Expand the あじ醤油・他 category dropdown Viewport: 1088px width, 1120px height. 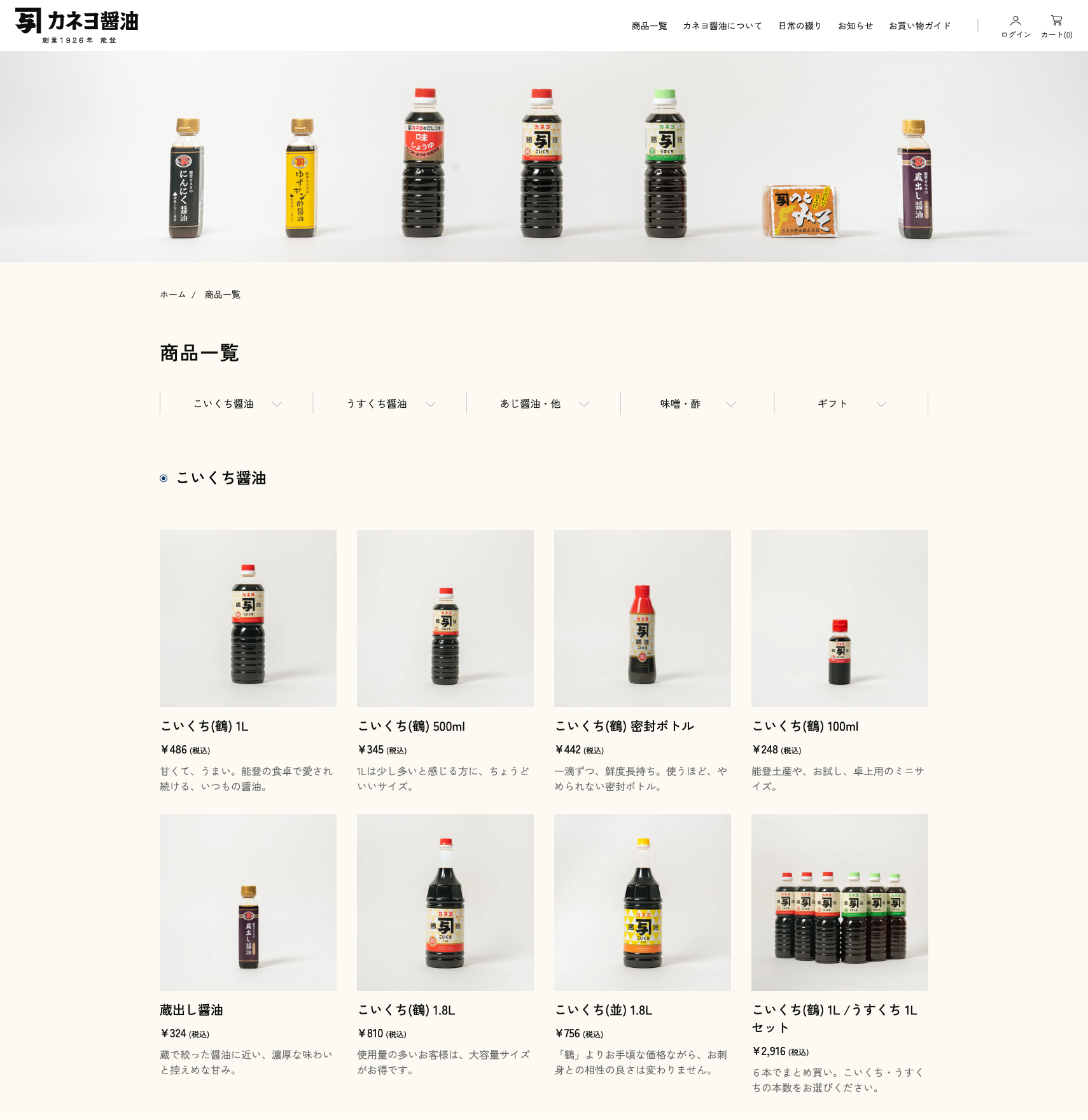coord(543,403)
